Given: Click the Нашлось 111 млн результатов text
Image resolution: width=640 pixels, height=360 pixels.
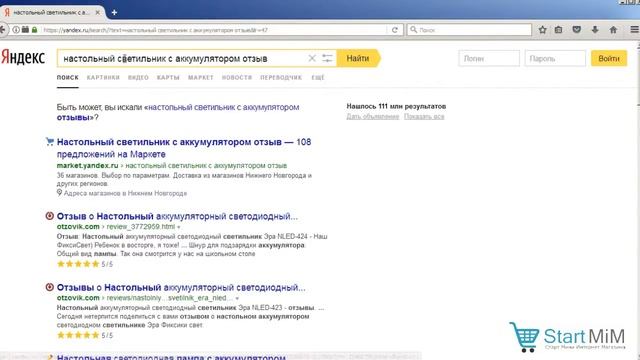Looking at the screenshot, I should tap(396, 106).
